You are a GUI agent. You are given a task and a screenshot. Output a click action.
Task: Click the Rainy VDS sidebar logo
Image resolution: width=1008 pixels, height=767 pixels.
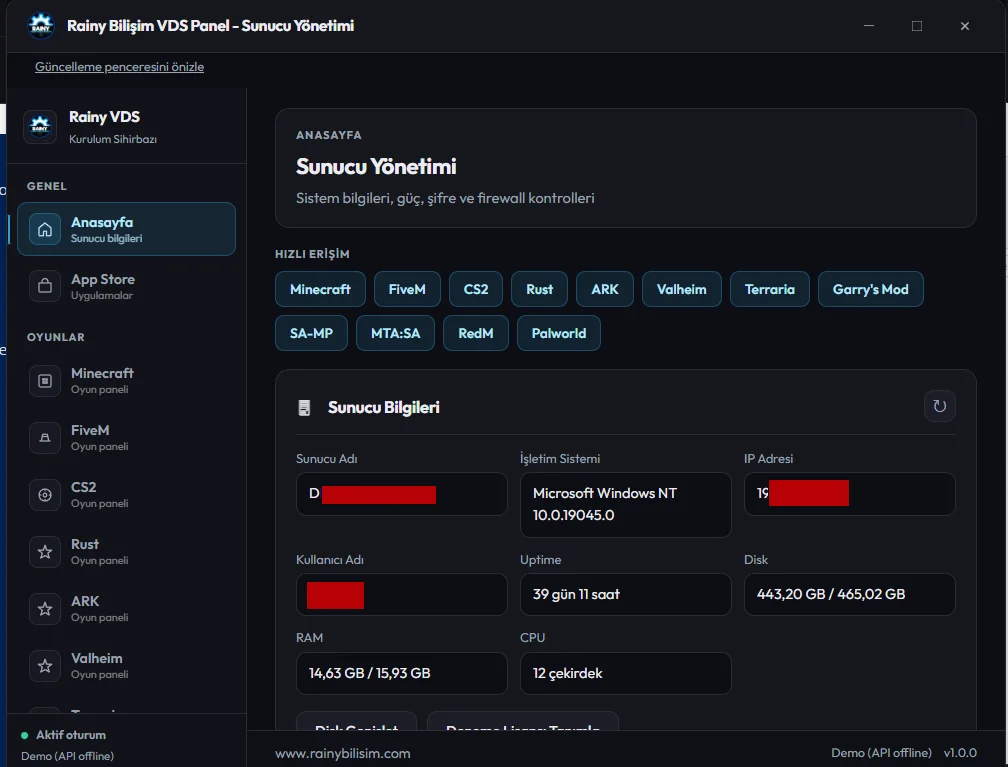40,126
